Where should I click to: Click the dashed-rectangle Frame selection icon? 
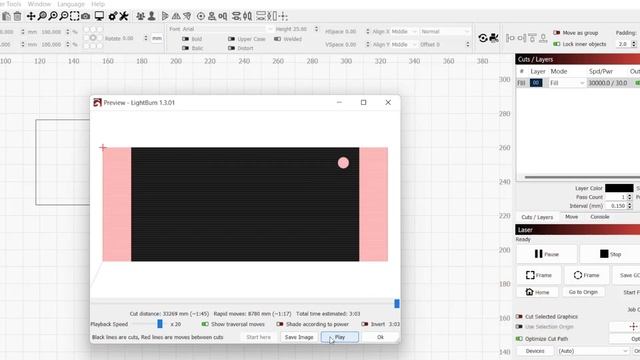[x=74, y=16]
